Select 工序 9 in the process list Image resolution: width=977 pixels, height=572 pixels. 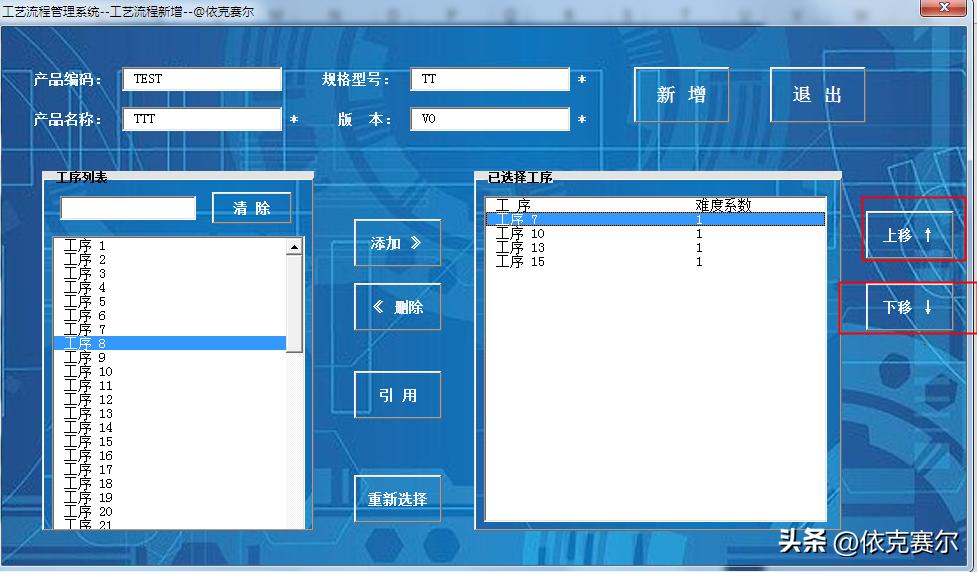tap(169, 358)
